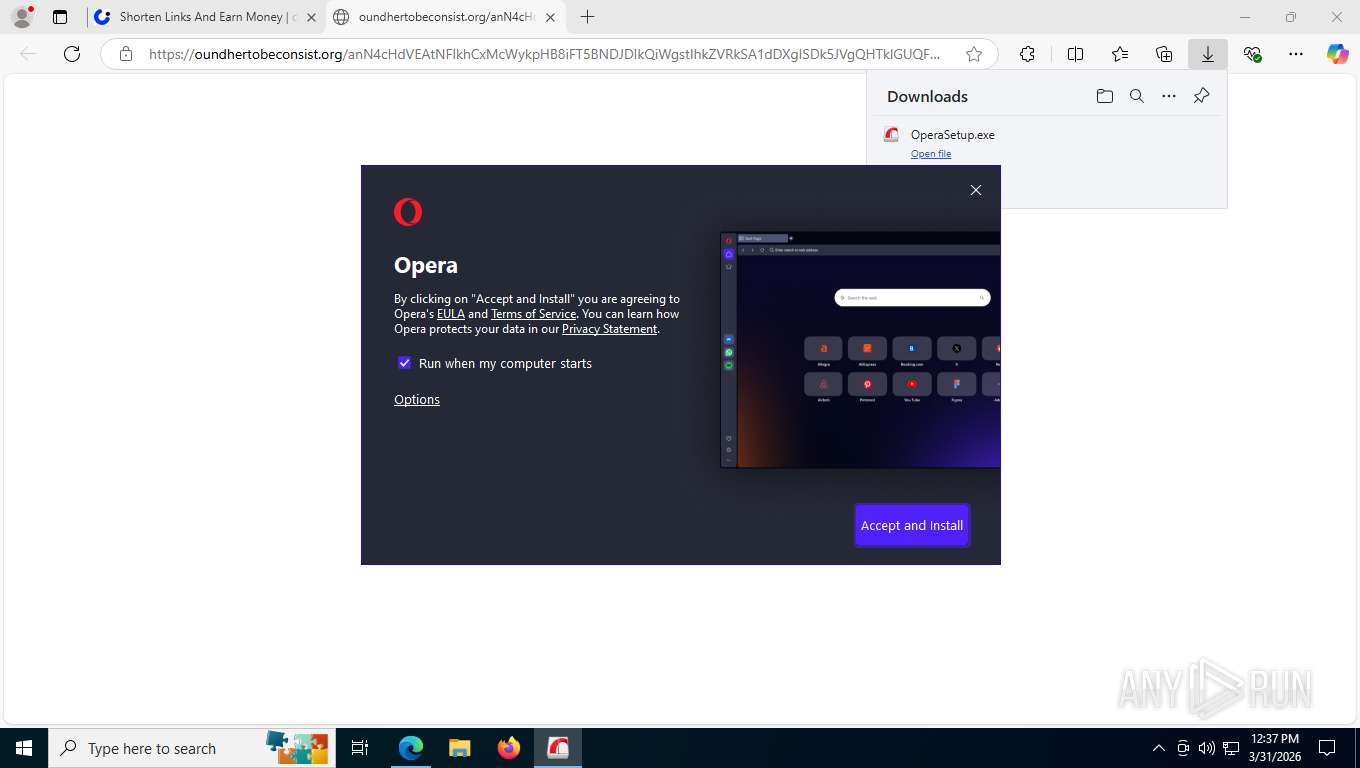Viewport: 1360px width, 768px height.
Task: Open File Explorer from taskbar
Action: 459,748
